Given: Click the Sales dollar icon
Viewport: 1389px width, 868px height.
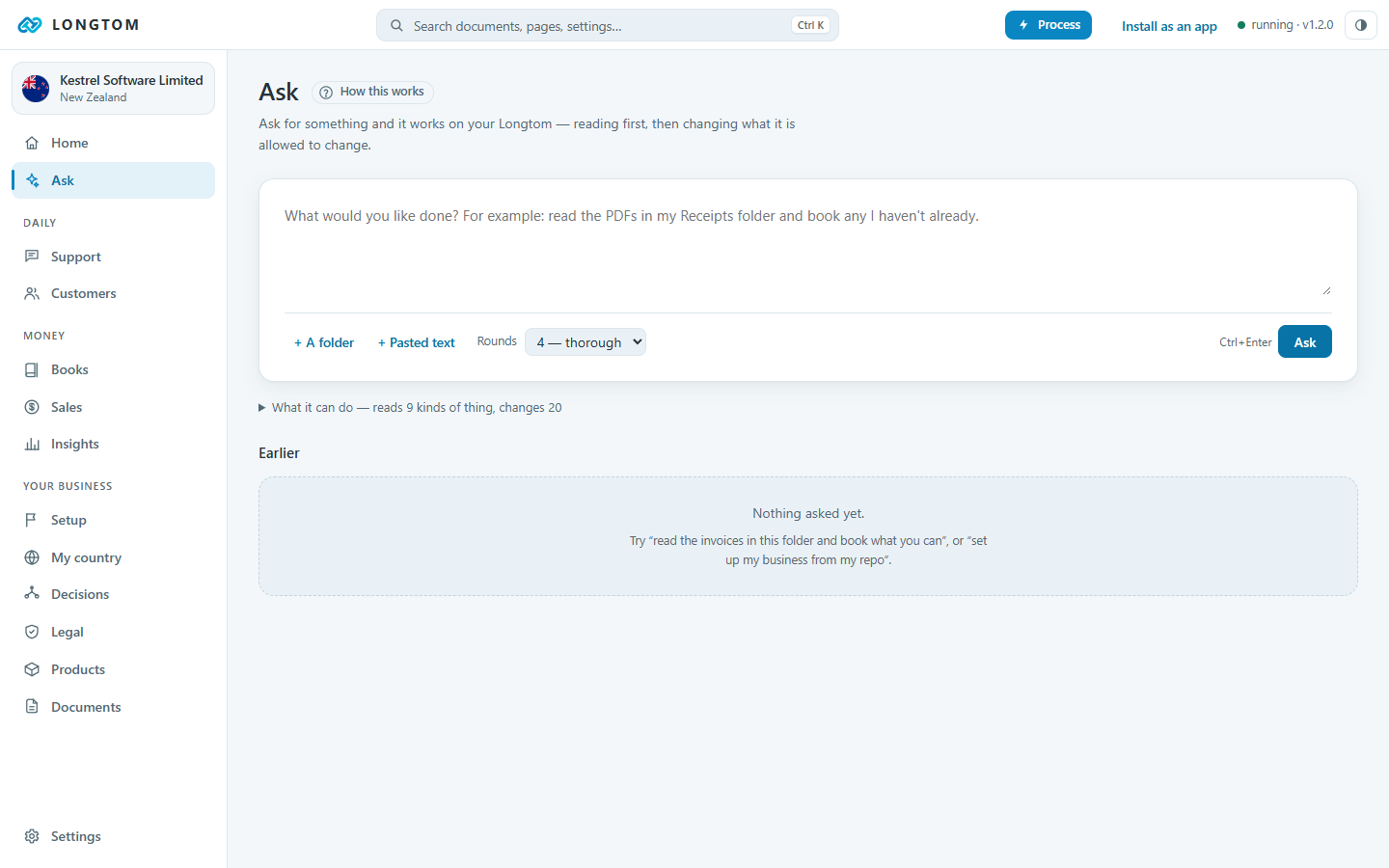Looking at the screenshot, I should click(32, 407).
